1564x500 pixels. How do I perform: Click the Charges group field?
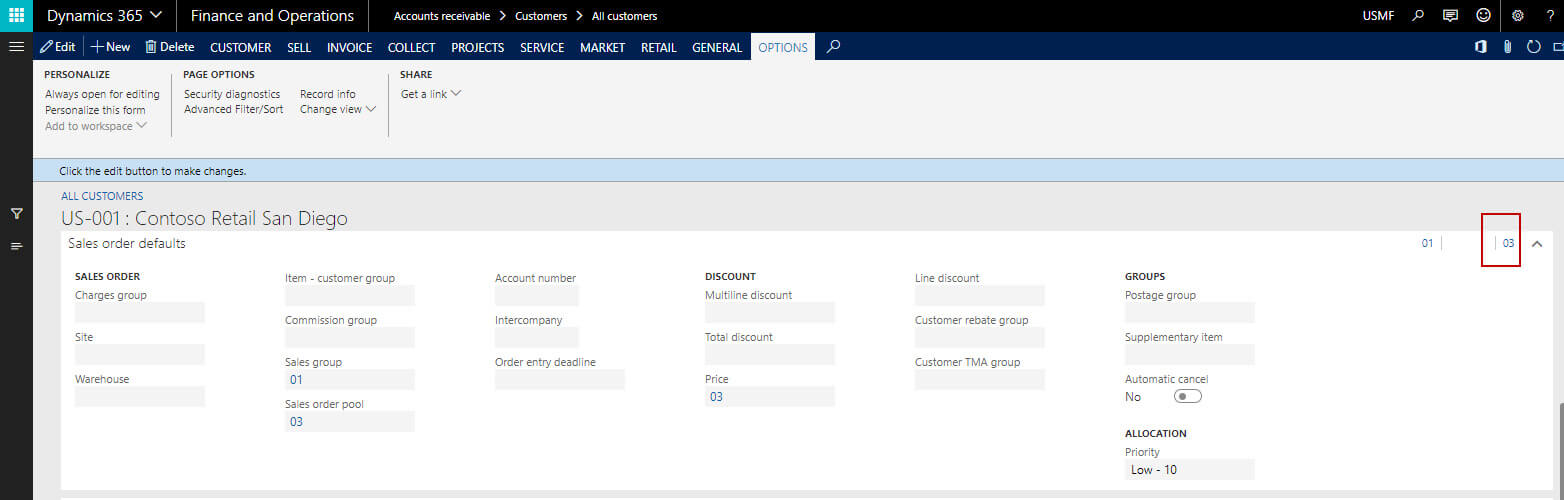(x=140, y=312)
